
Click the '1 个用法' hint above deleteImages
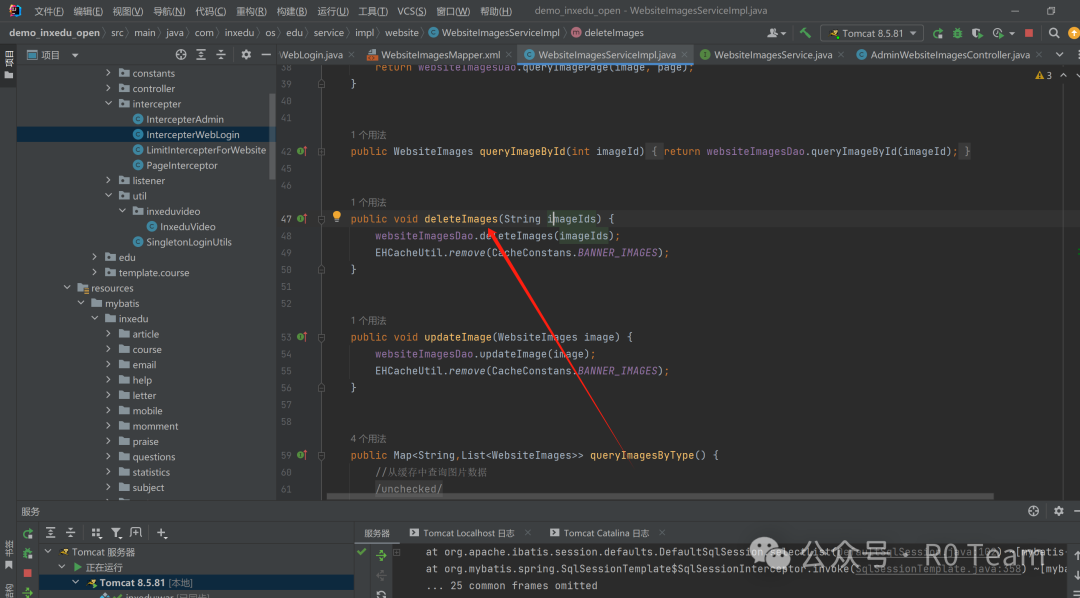[x=368, y=203]
